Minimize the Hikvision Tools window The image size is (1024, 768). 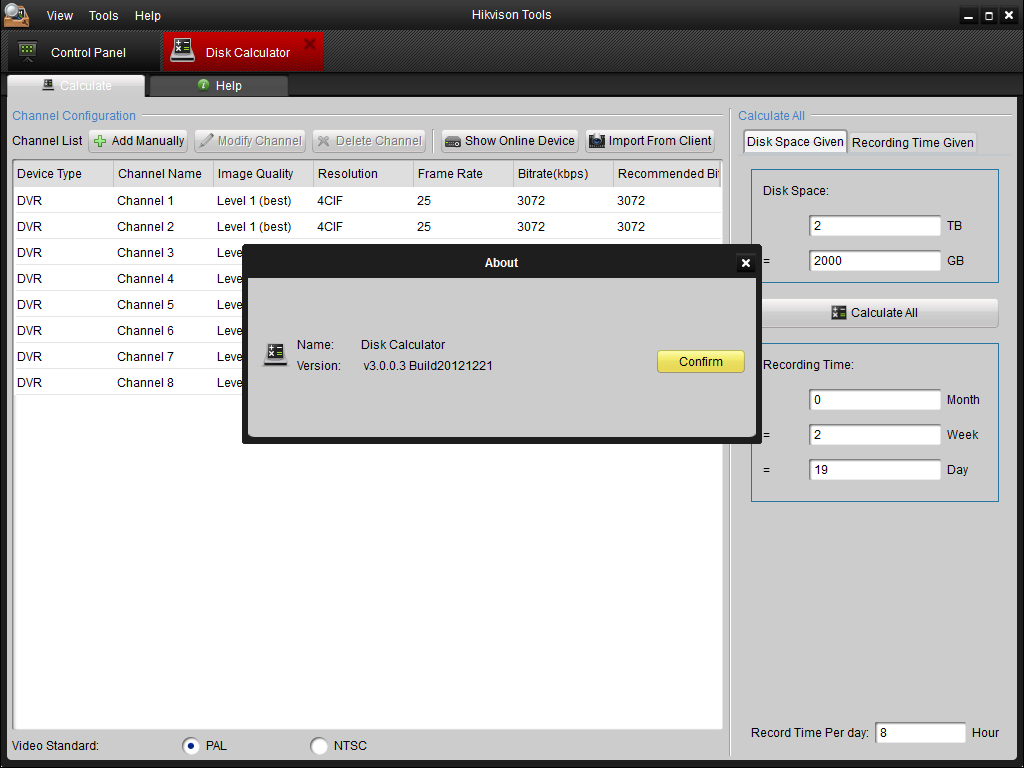point(968,16)
